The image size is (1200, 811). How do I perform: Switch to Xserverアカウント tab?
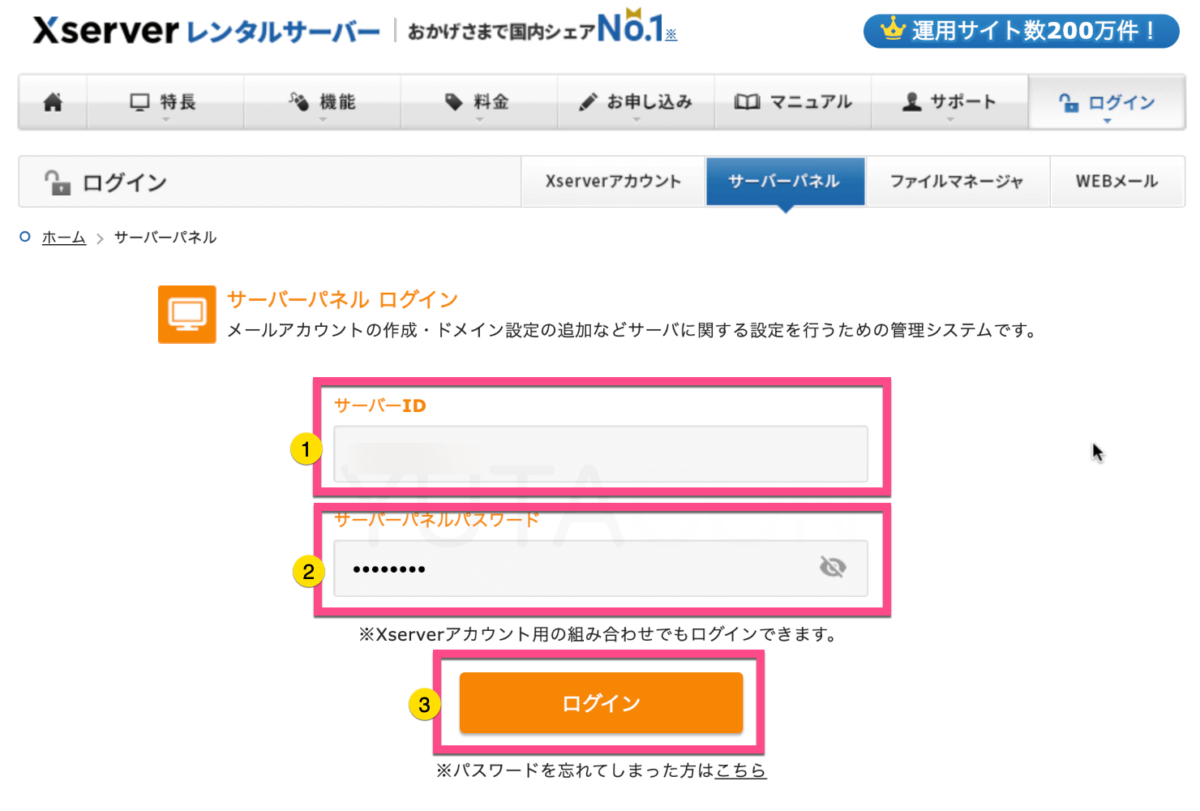point(613,182)
